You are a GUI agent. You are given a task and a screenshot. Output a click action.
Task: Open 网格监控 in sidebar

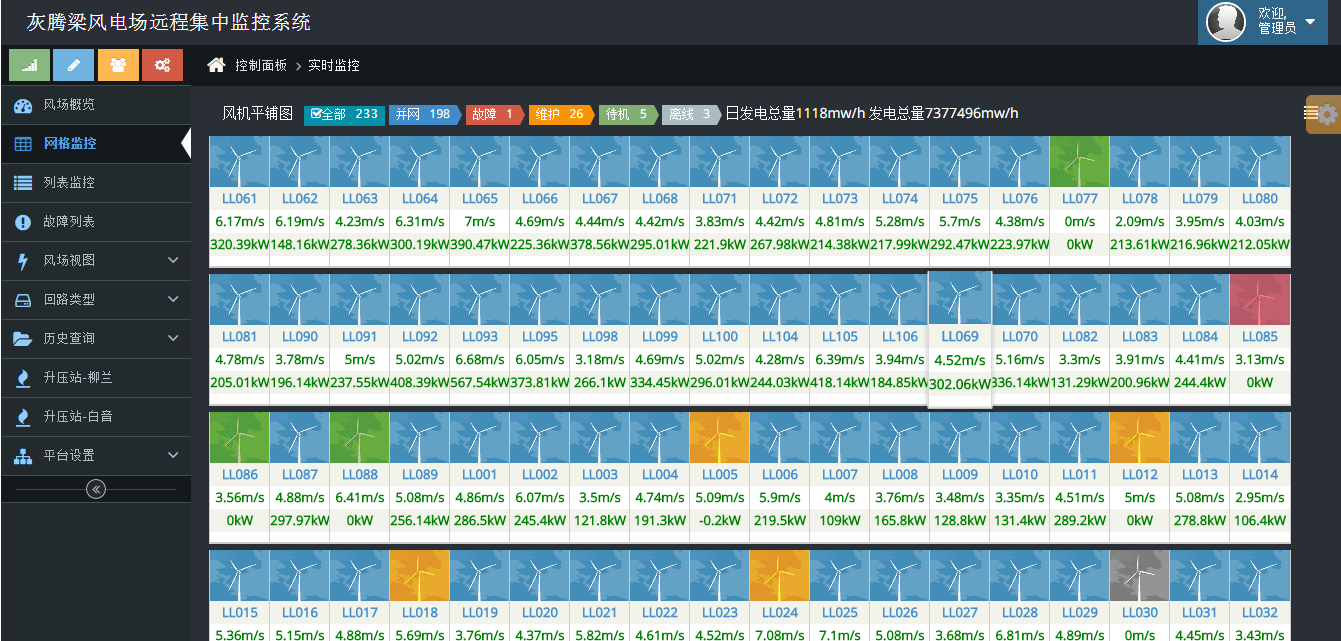(x=95, y=144)
